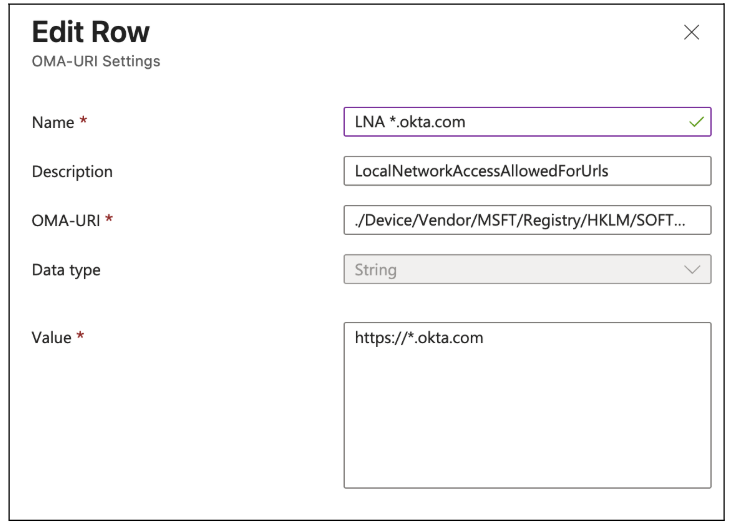729x526 pixels.
Task: Click the red asterisk beside Value
Action: point(81,338)
